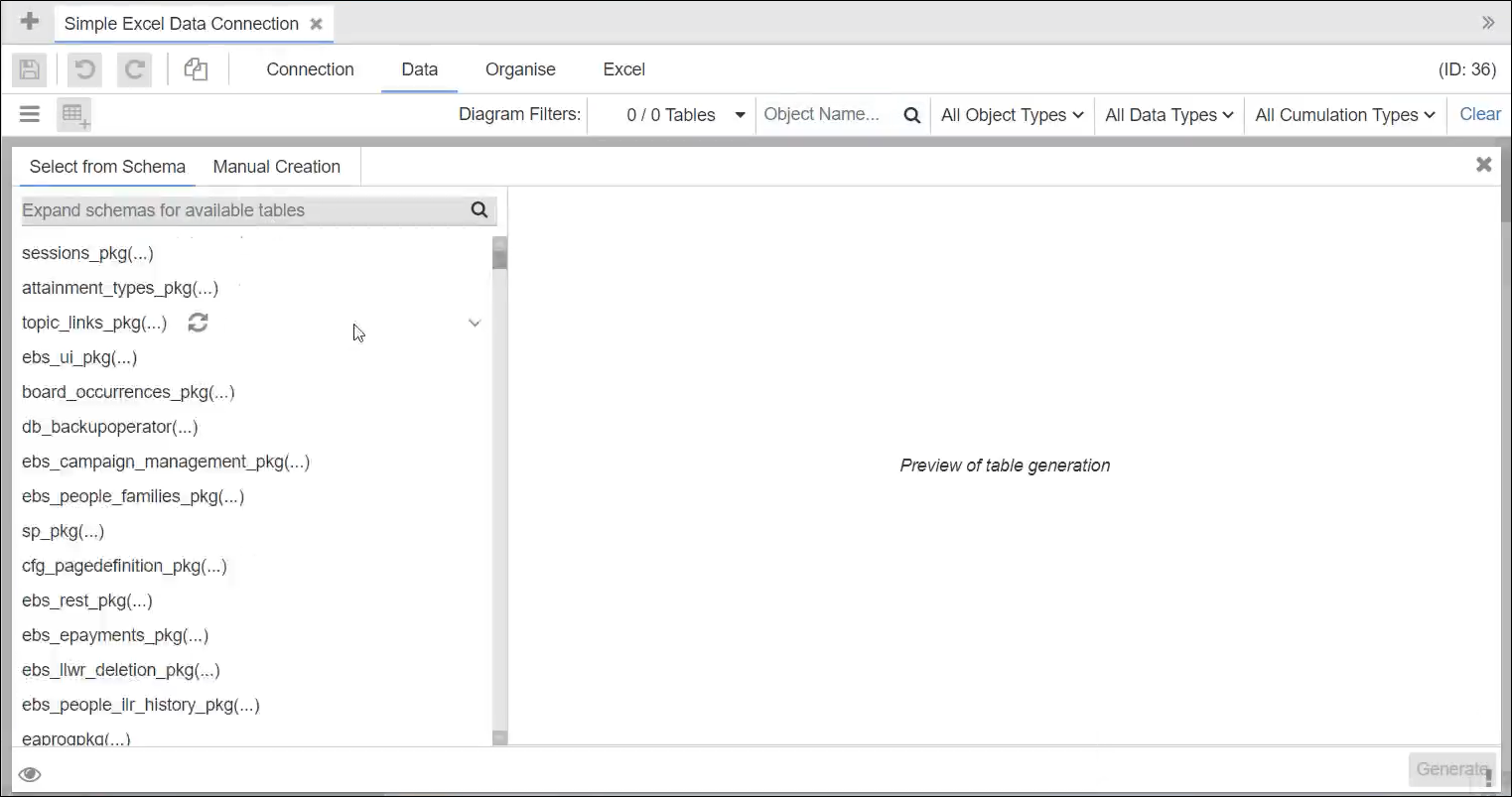Open the All Cumulation Types dropdown
The height and width of the screenshot is (797, 1512).
point(1344,115)
